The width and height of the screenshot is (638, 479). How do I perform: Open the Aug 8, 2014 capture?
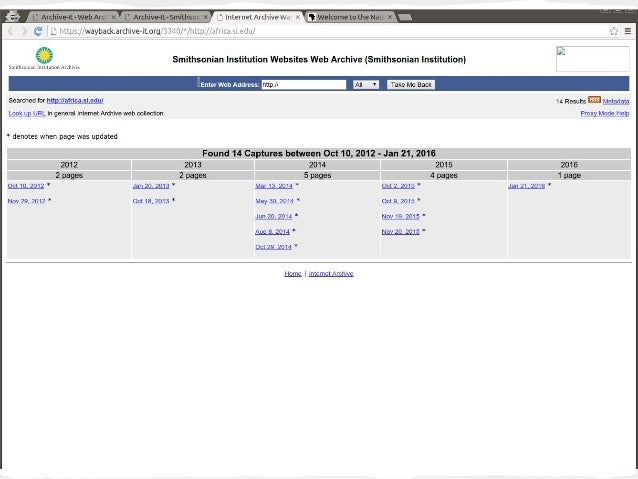(x=272, y=232)
